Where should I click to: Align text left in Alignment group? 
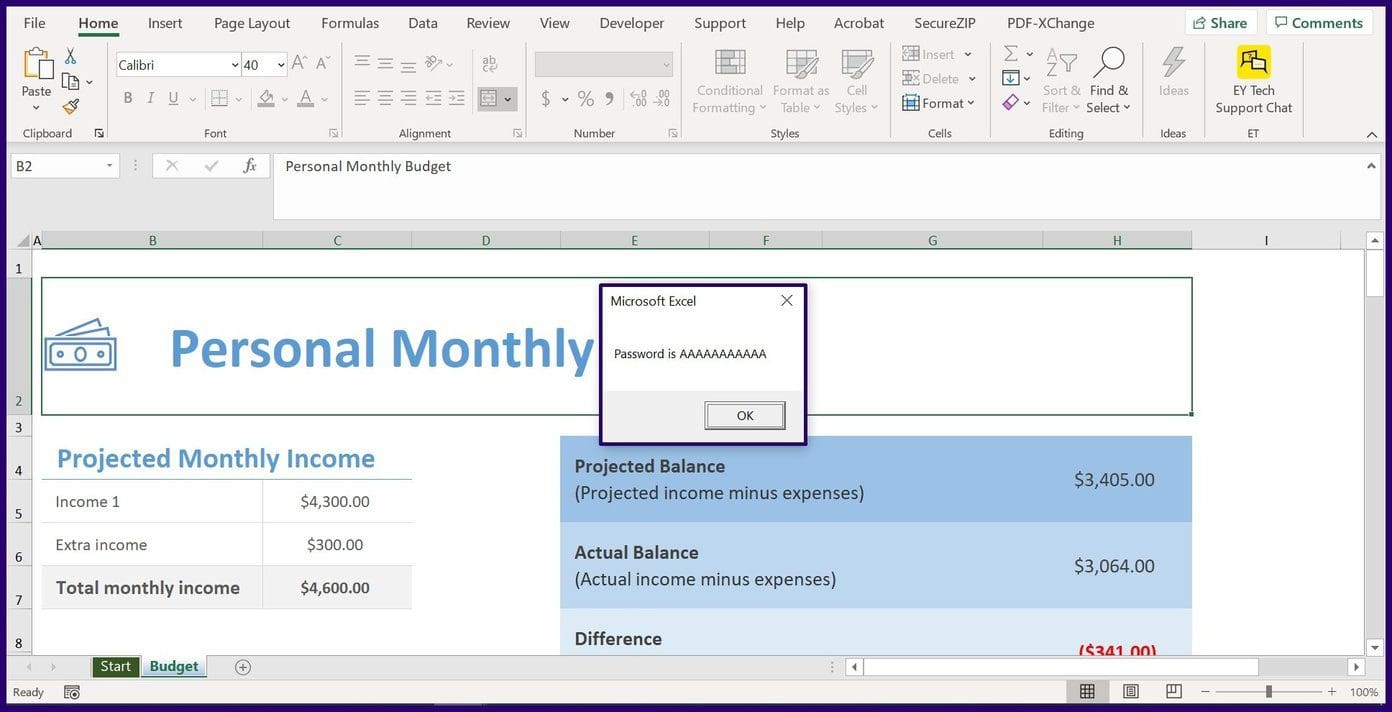click(362, 98)
